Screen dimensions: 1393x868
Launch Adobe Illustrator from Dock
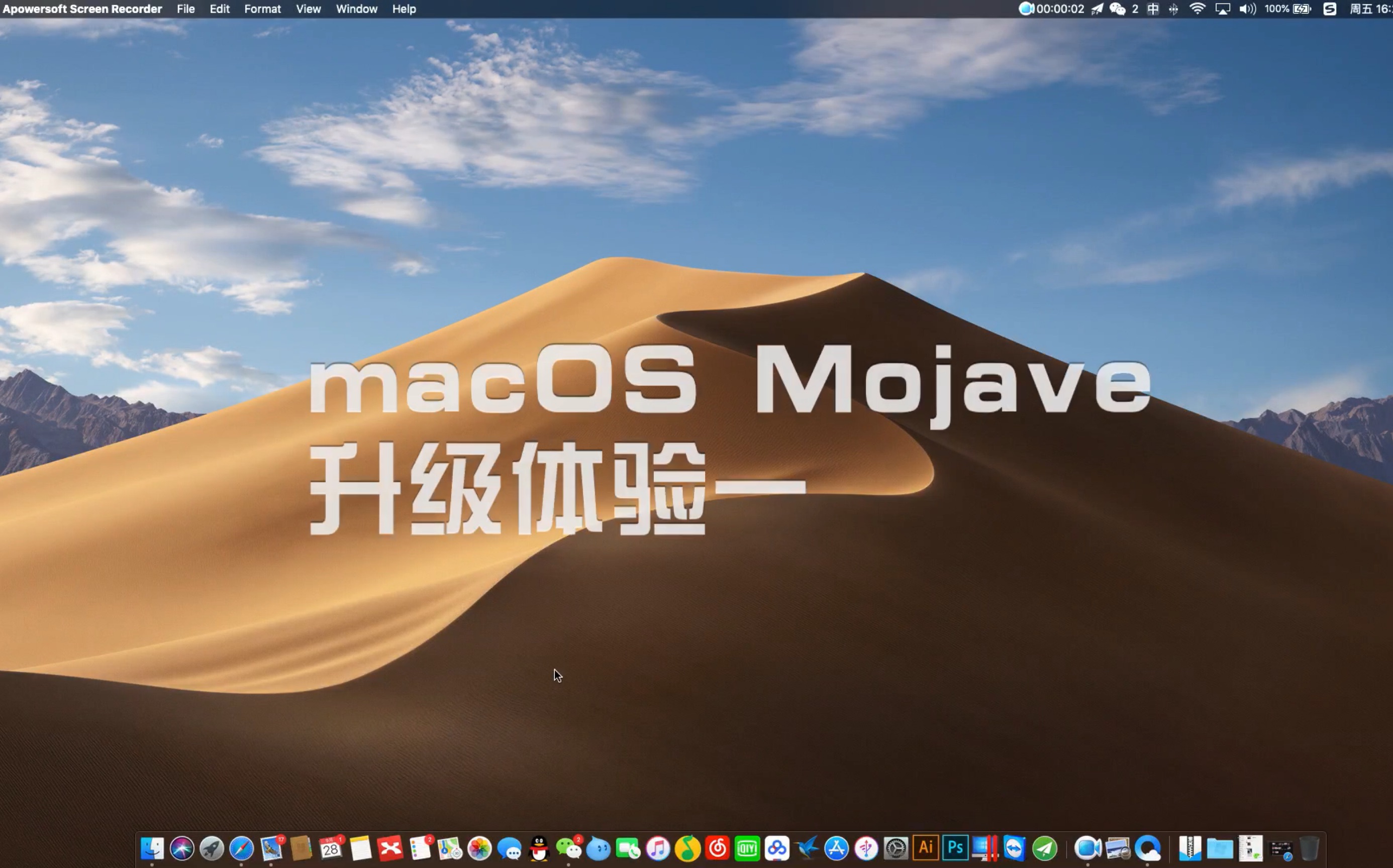(926, 848)
